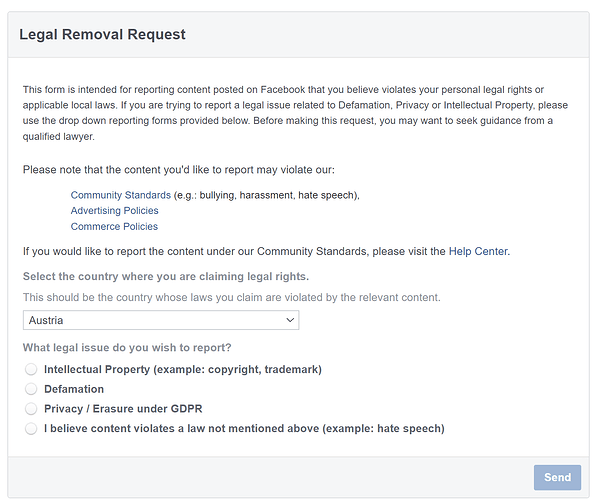Visit the Help Center link

(478, 252)
